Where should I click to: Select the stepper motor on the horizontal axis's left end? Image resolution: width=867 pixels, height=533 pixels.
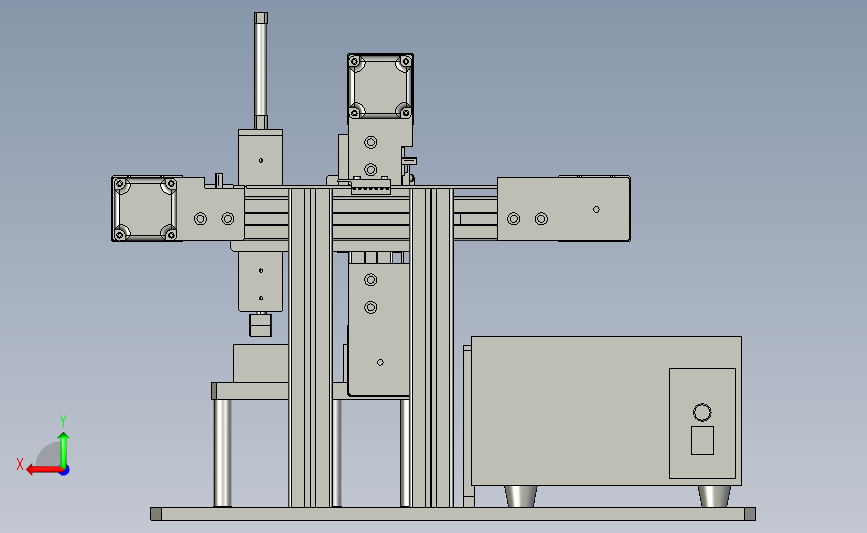[145, 209]
